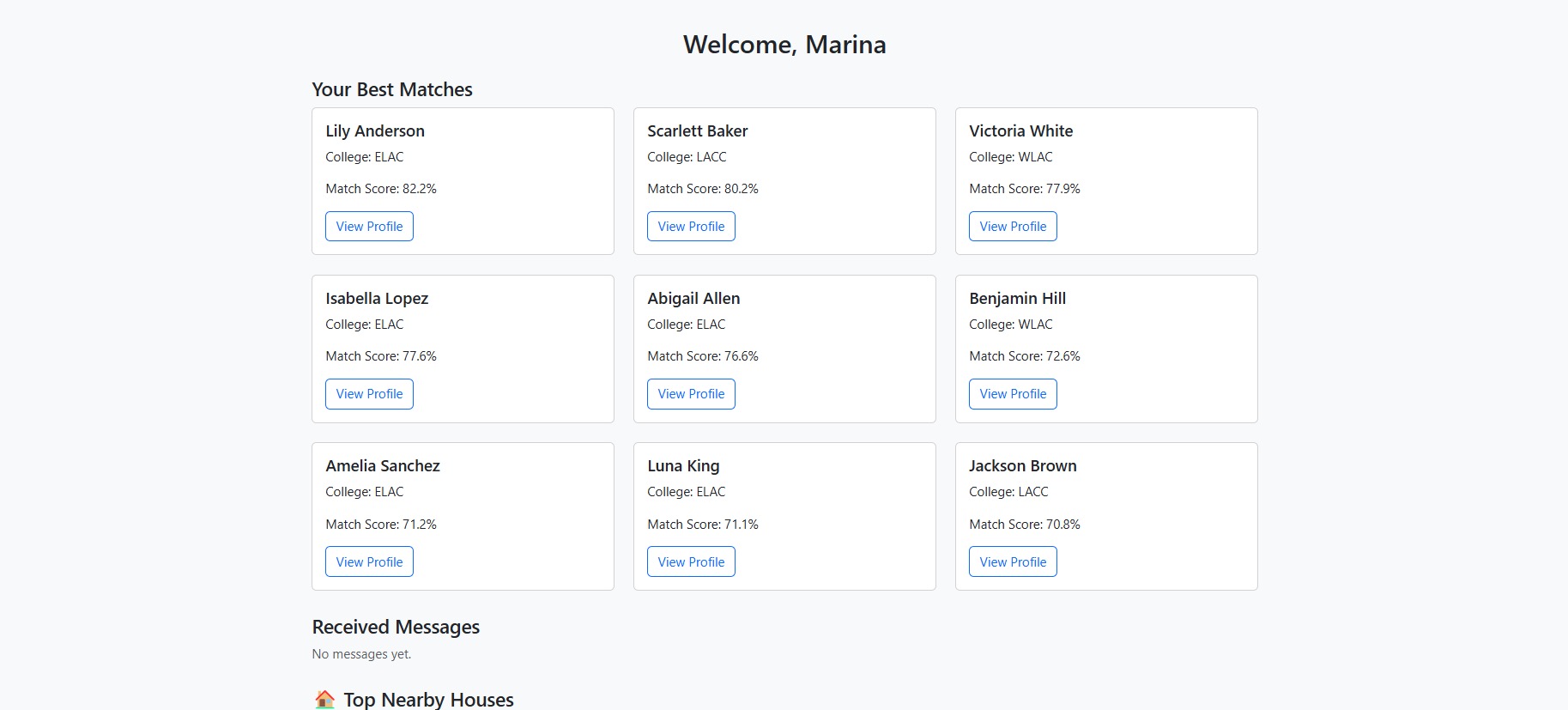Open Scarlett Baker's profile
The image size is (1568, 710).
click(x=691, y=227)
